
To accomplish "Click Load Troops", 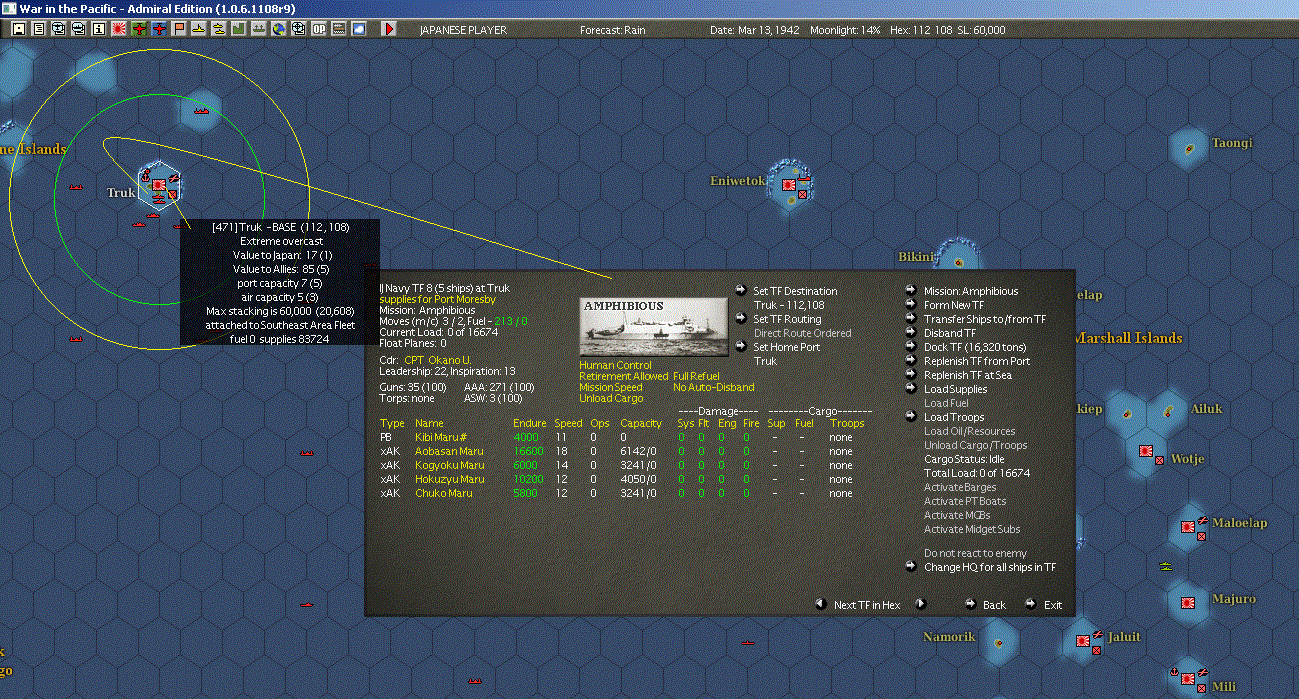I will click(x=954, y=417).
